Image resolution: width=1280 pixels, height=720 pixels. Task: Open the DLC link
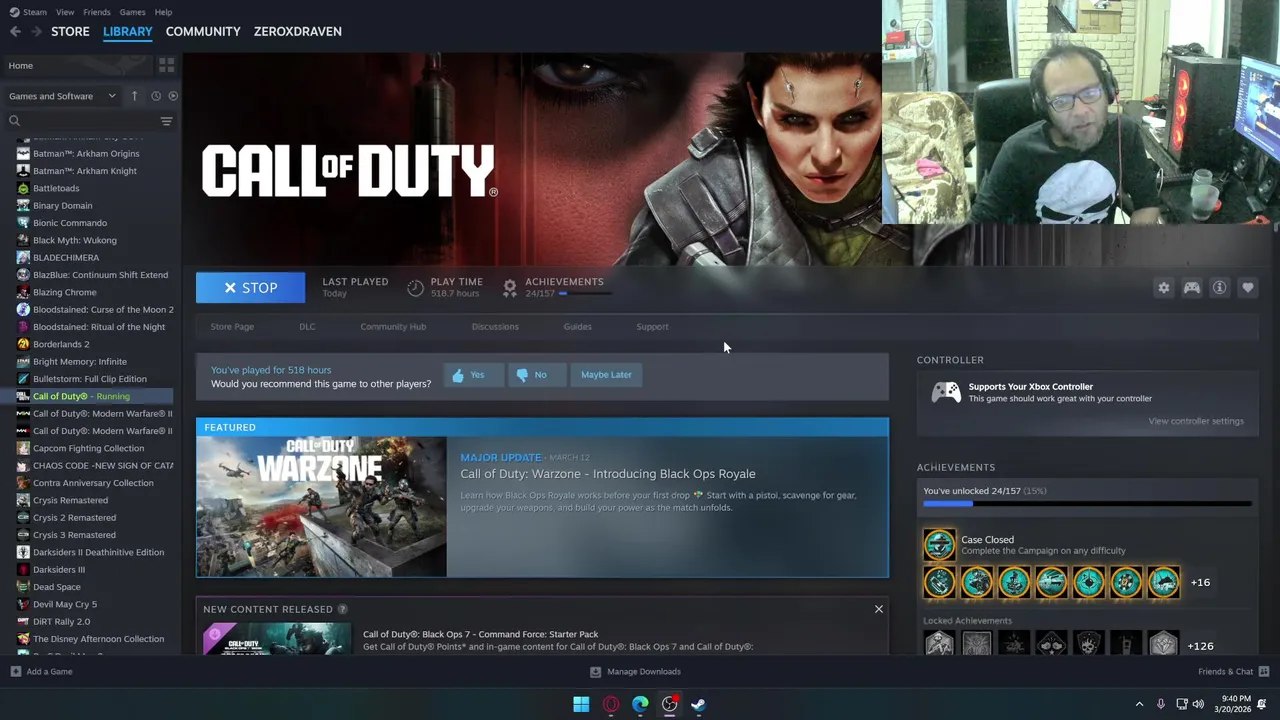click(x=307, y=327)
